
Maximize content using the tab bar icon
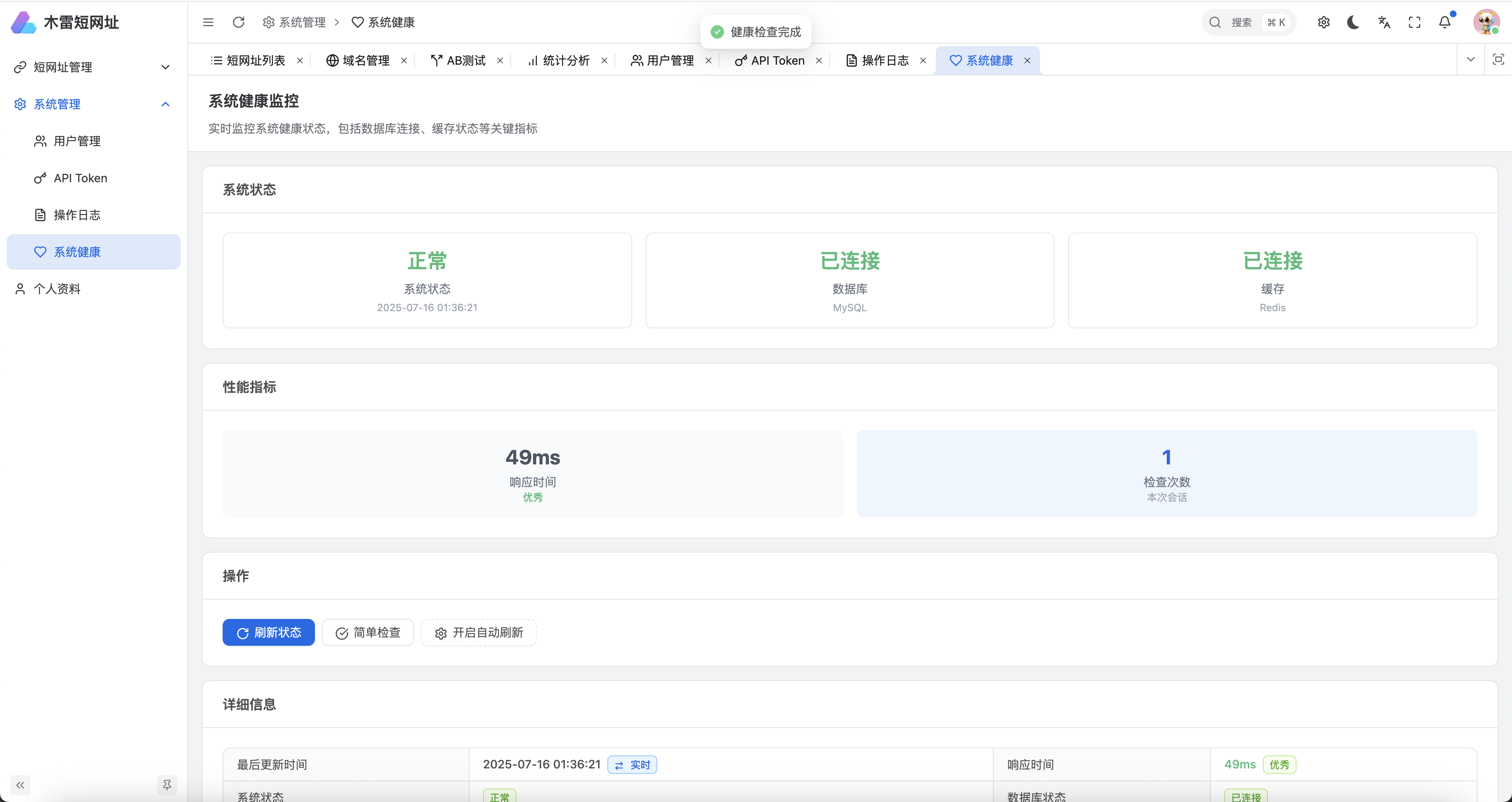tap(1498, 59)
